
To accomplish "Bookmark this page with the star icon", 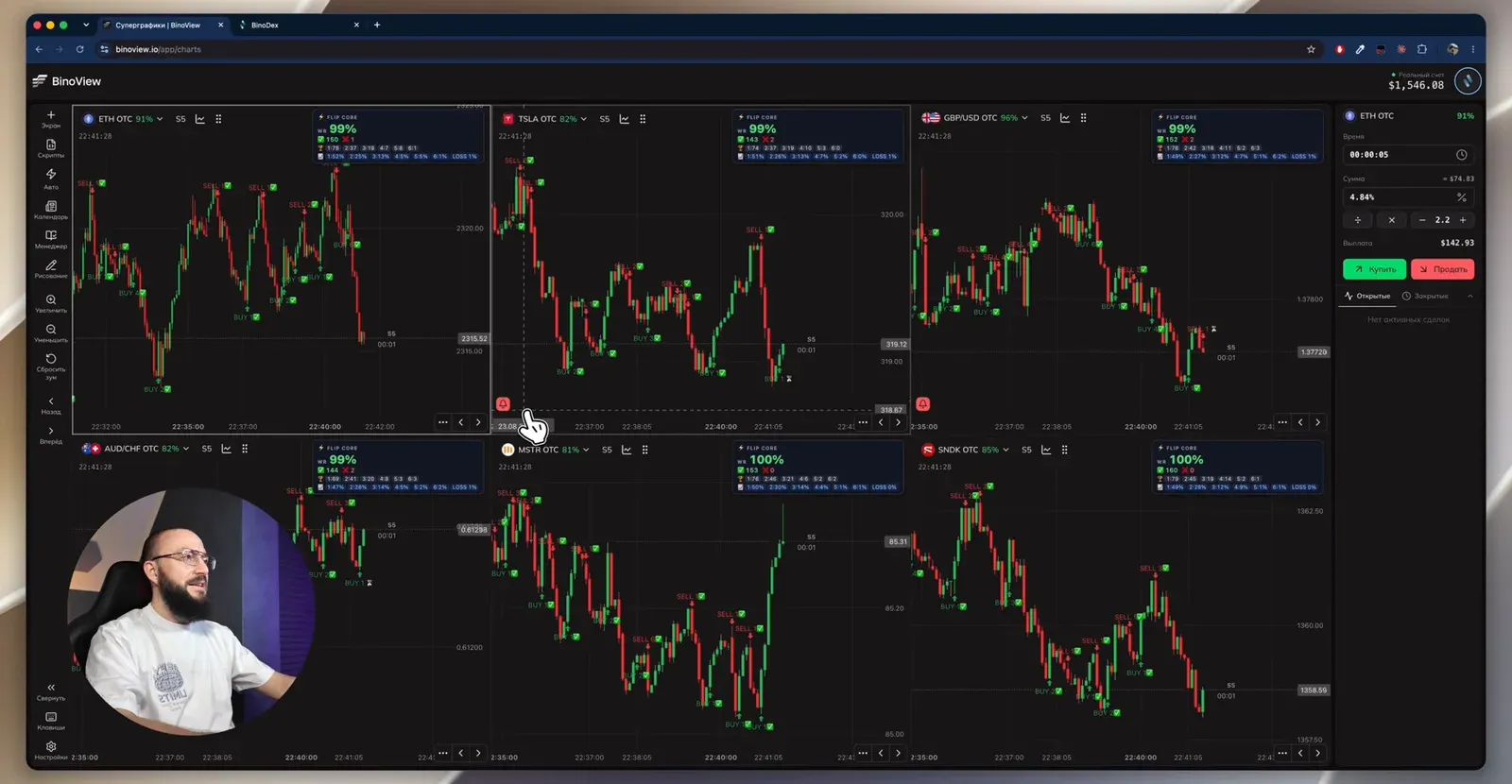I will [1311, 49].
